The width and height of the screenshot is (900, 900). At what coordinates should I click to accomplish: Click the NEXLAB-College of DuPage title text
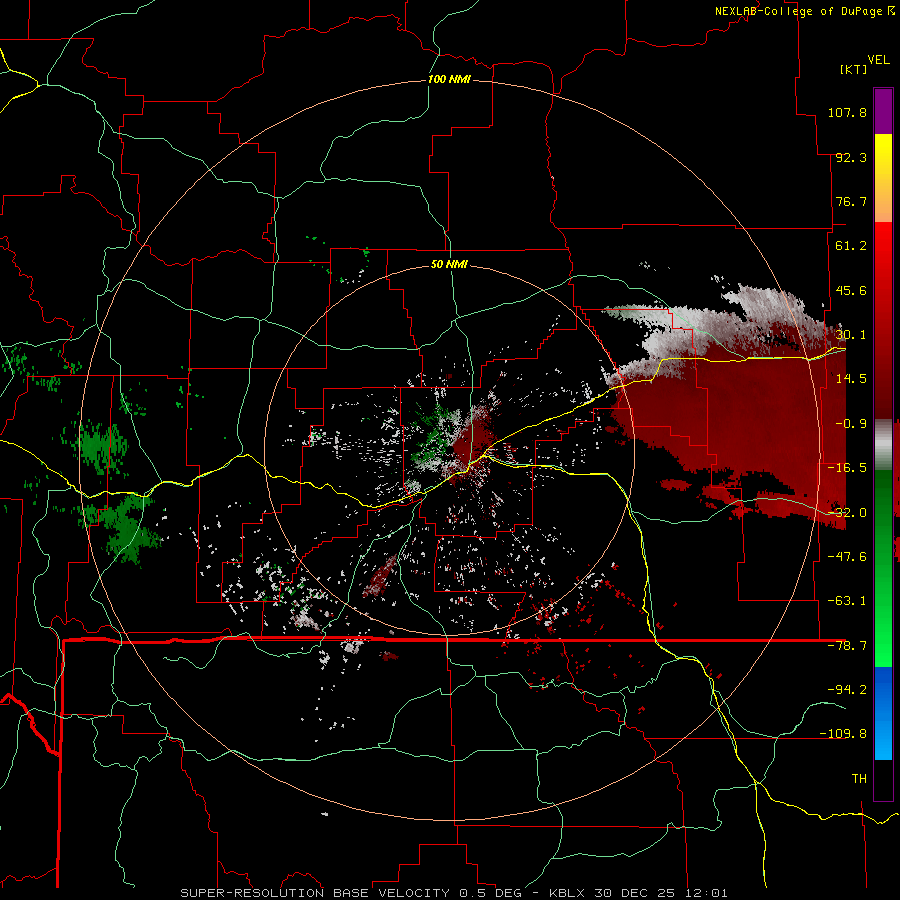[798, 11]
